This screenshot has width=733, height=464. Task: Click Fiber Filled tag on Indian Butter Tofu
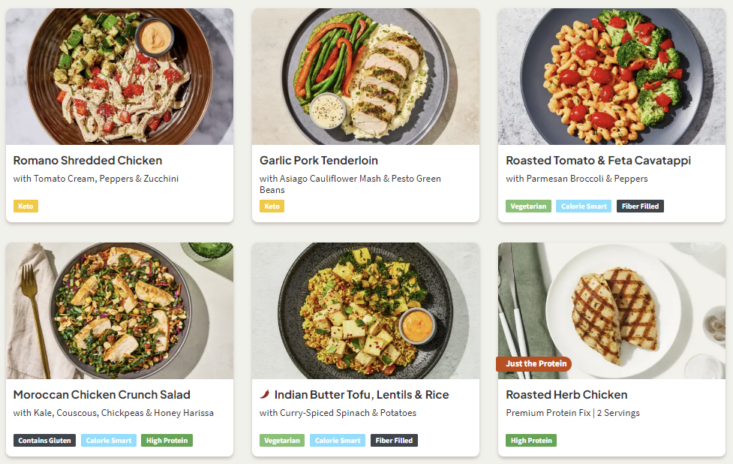pos(394,440)
